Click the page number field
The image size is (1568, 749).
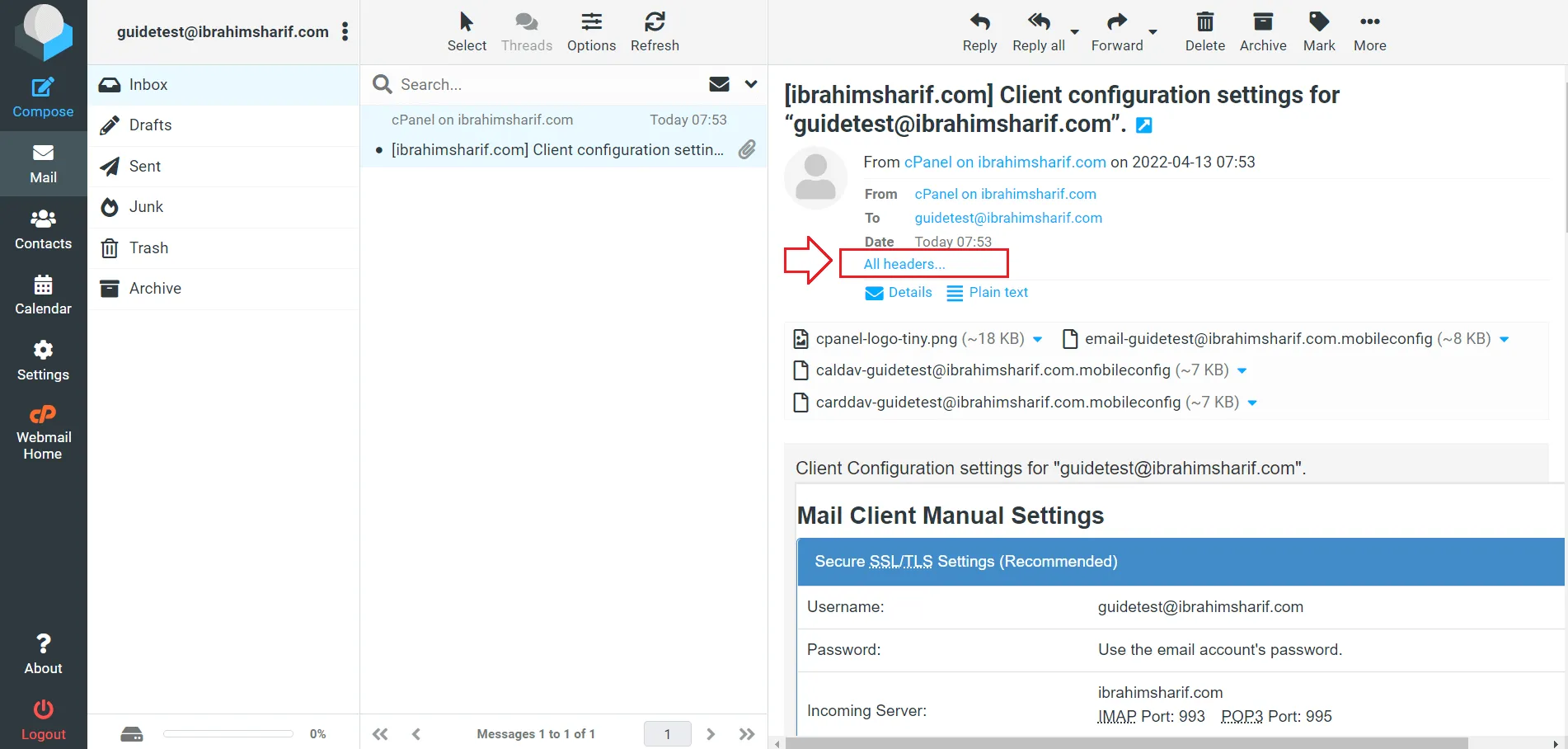[x=667, y=733]
